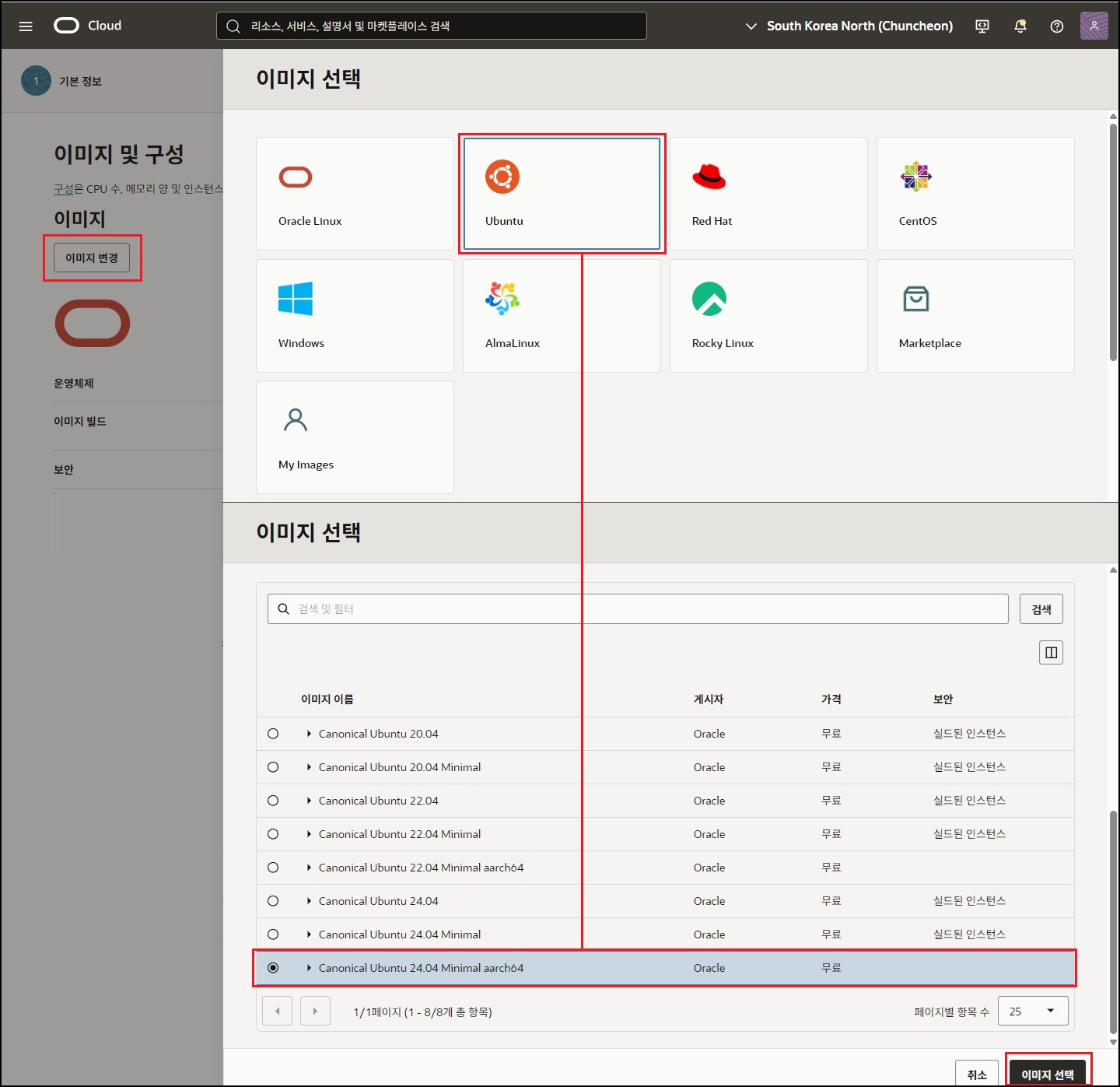
Task: Click the lower panel vertical scrollbar
Action: 1113,922
